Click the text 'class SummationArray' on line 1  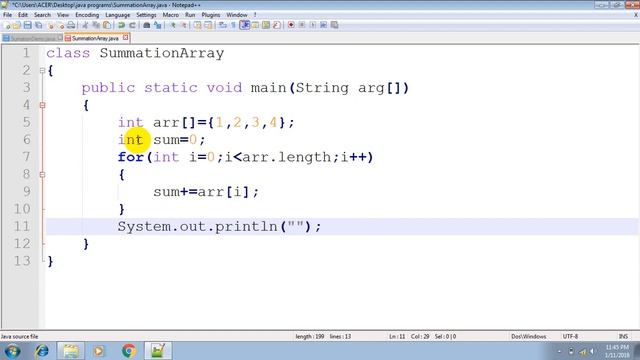tap(135, 53)
